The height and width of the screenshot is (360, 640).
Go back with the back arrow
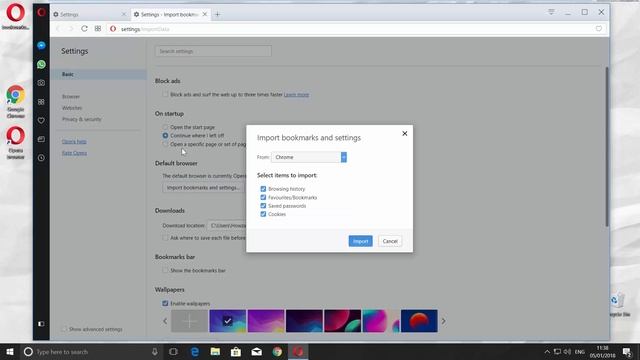pyautogui.click(x=58, y=29)
